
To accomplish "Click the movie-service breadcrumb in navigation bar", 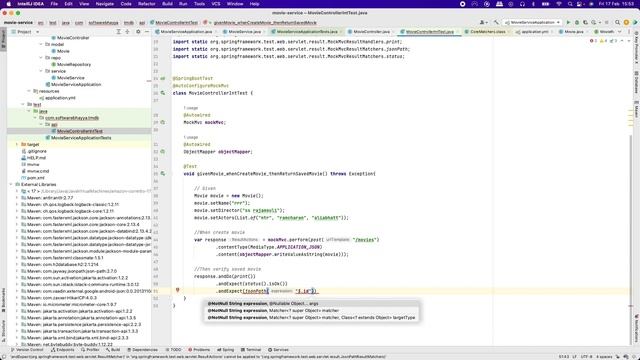I will (18, 22).
